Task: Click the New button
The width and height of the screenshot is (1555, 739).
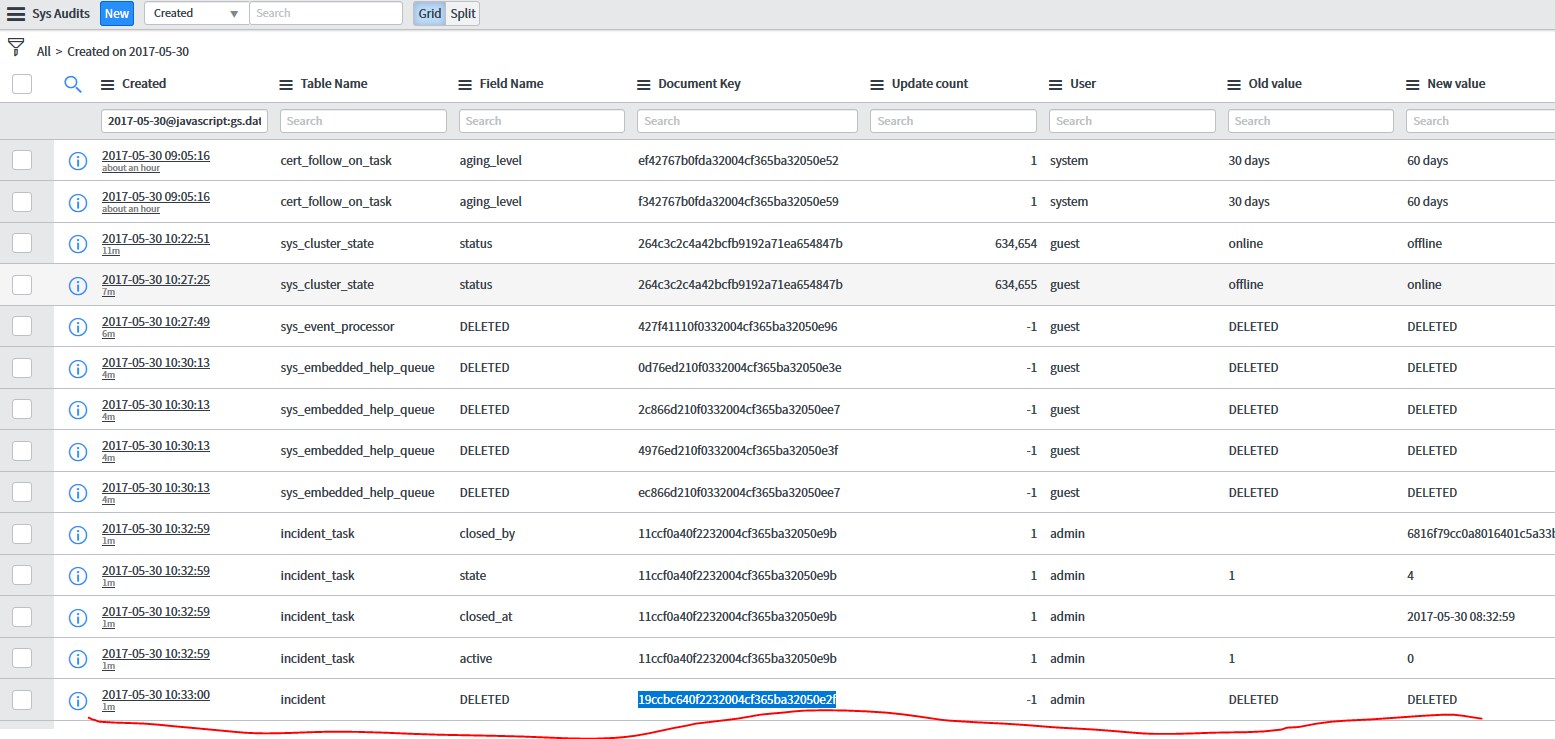Action: pyautogui.click(x=116, y=14)
